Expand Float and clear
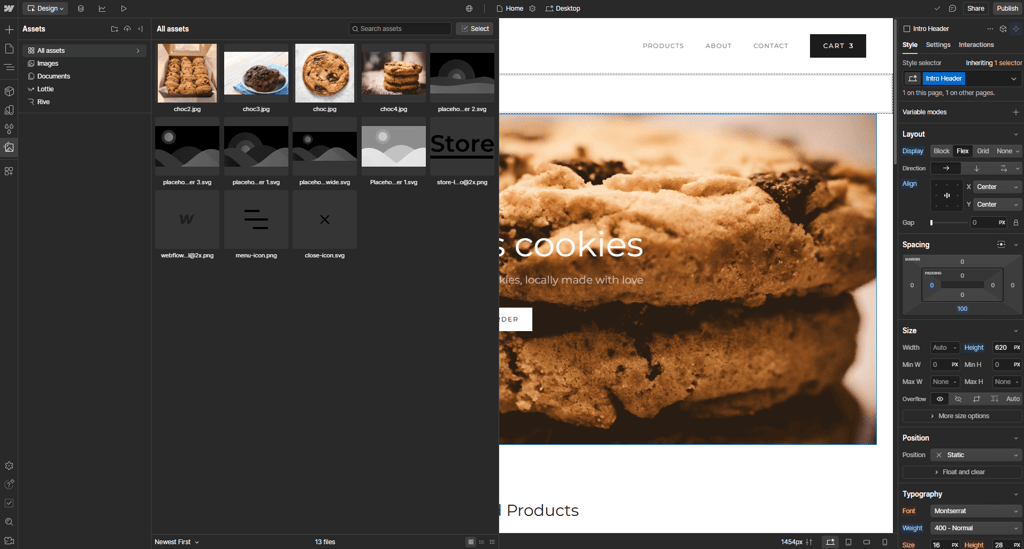 [x=961, y=472]
